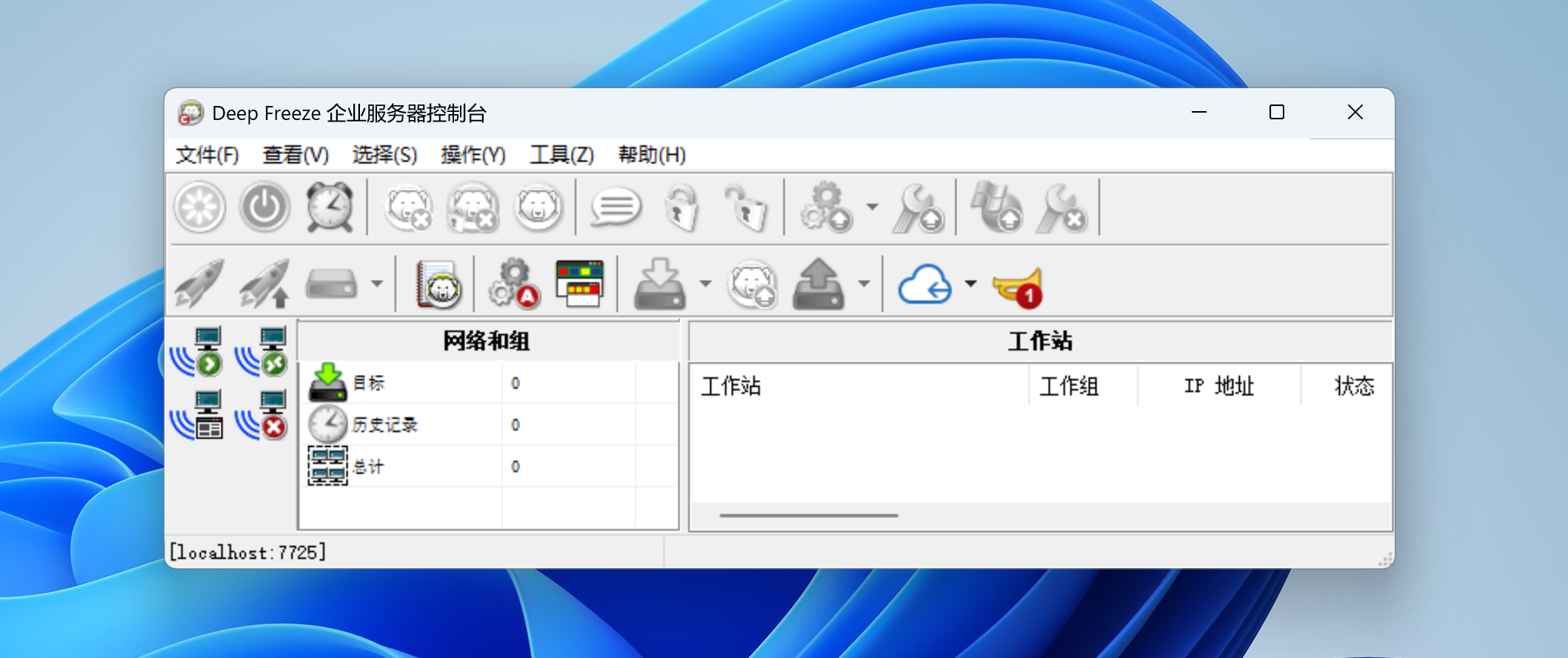This screenshot has width=1568, height=658.
Task: Click the gears with up arrow icon
Action: (826, 207)
